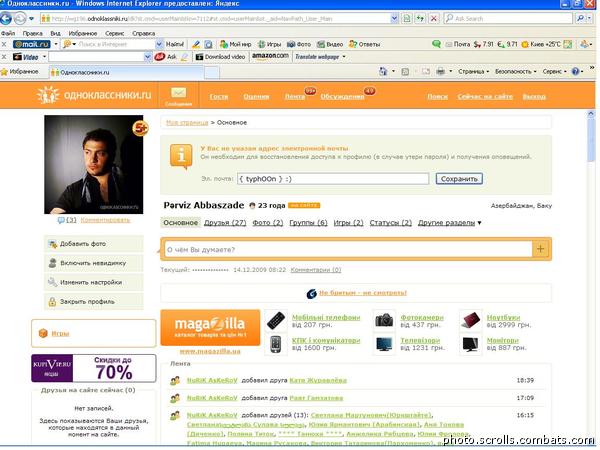Screen dimensions: 600x450
Task: Open Видео in the Mail.ru toolbar
Action: 330,44
